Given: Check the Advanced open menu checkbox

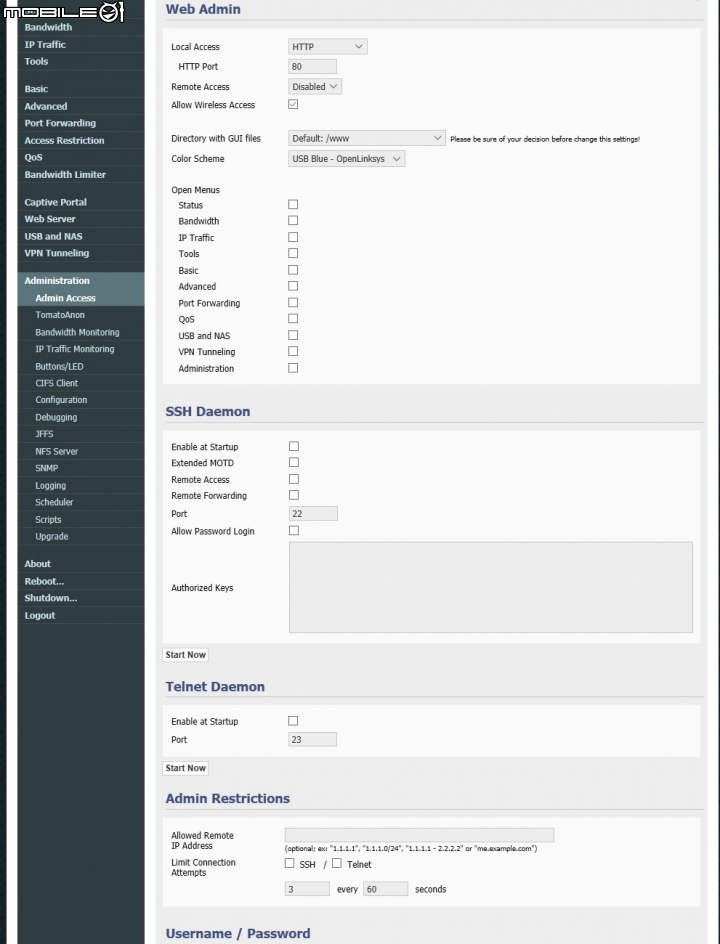Looking at the screenshot, I should [293, 286].
